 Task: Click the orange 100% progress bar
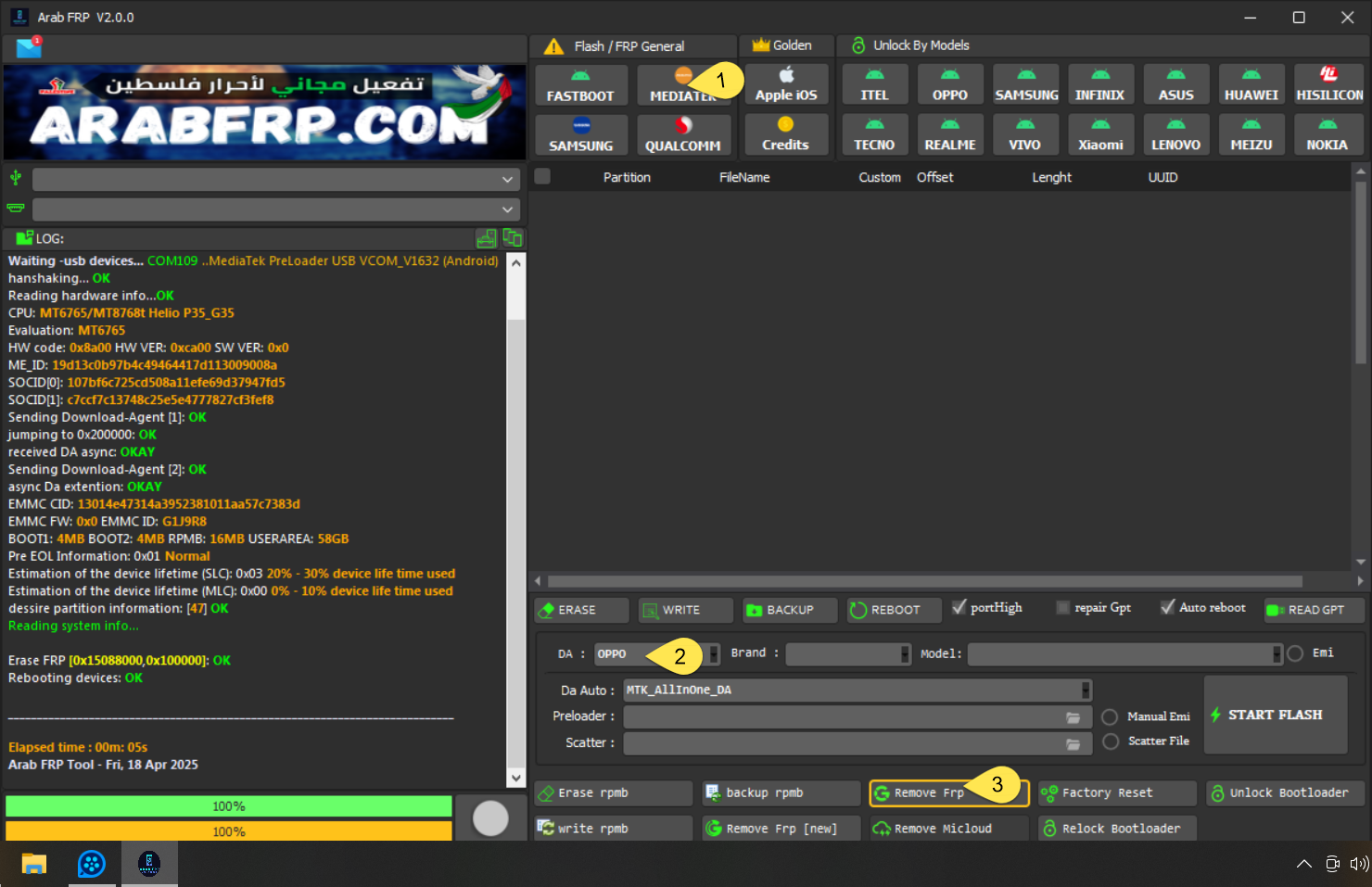pyautogui.click(x=229, y=830)
